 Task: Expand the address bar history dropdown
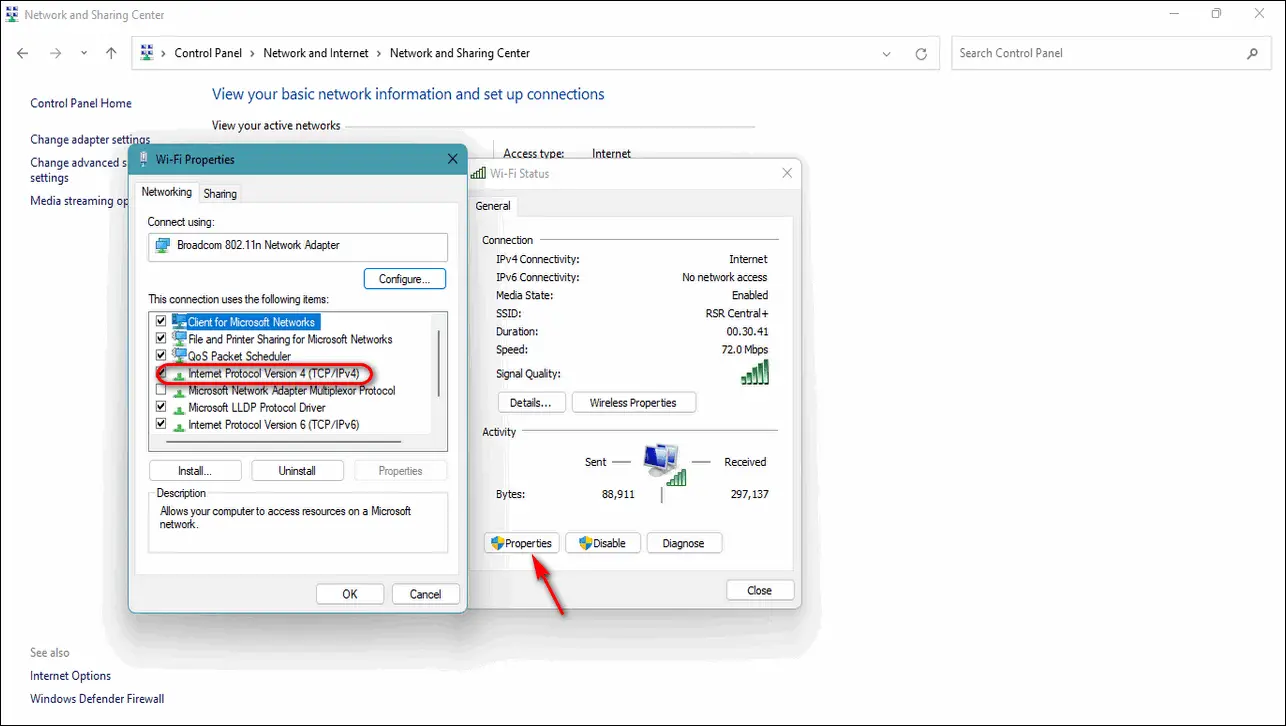point(887,54)
